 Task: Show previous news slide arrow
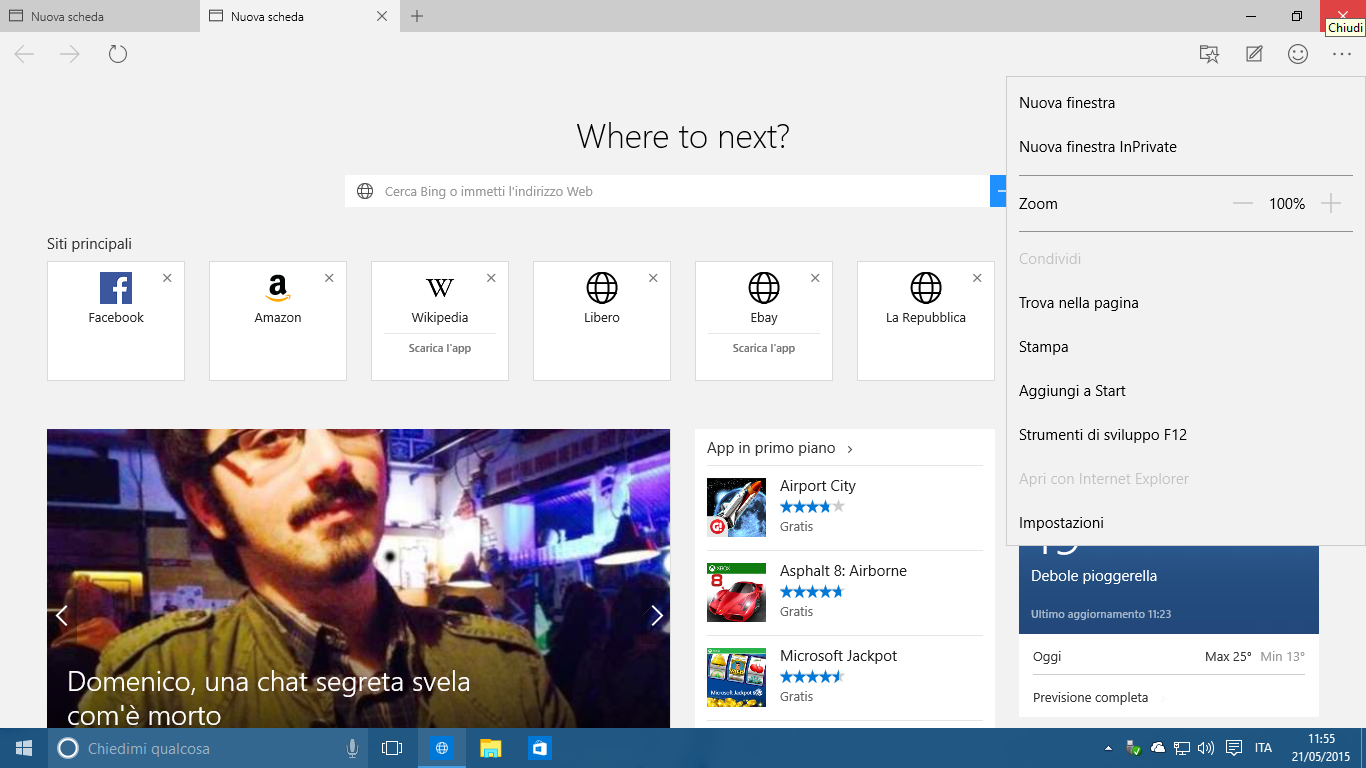[x=61, y=615]
